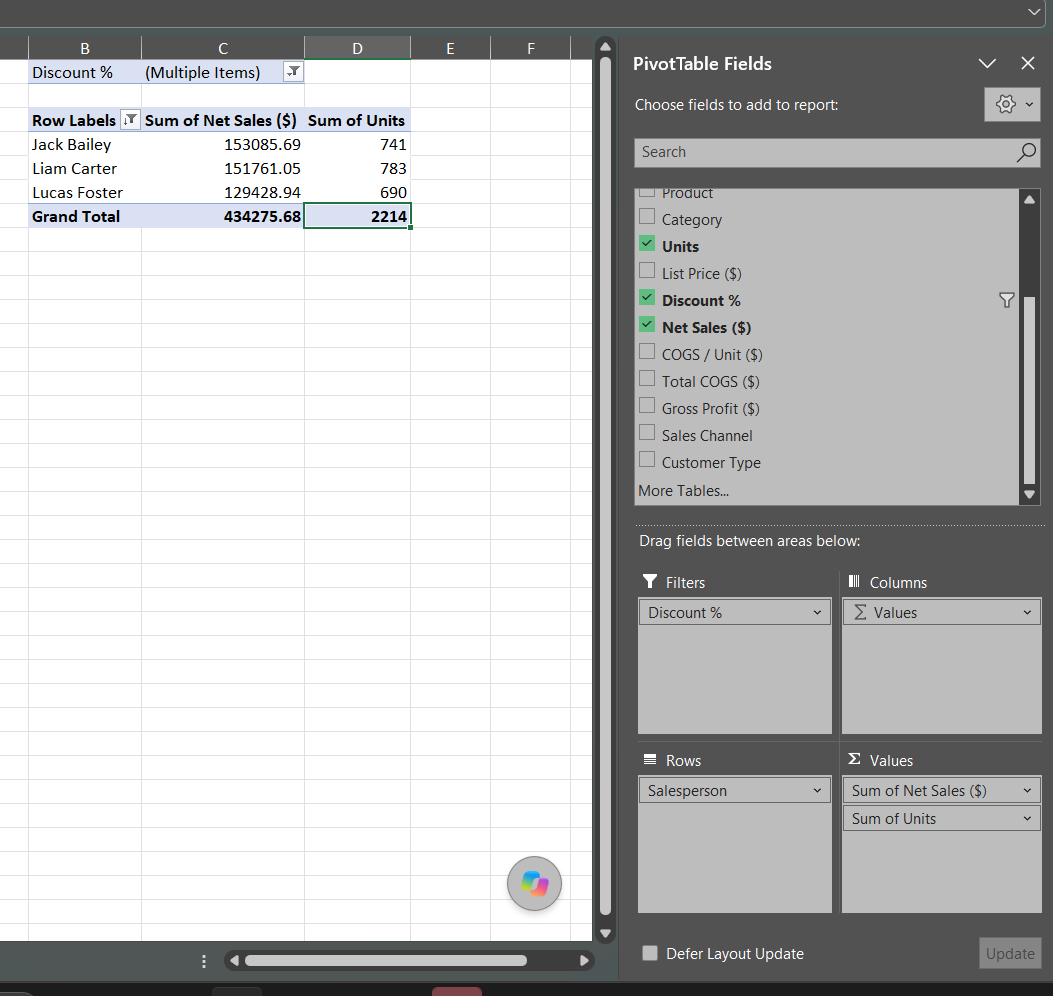The height and width of the screenshot is (996, 1053).
Task: Open the PivotTable Fields task pane options chevron
Action: point(987,63)
